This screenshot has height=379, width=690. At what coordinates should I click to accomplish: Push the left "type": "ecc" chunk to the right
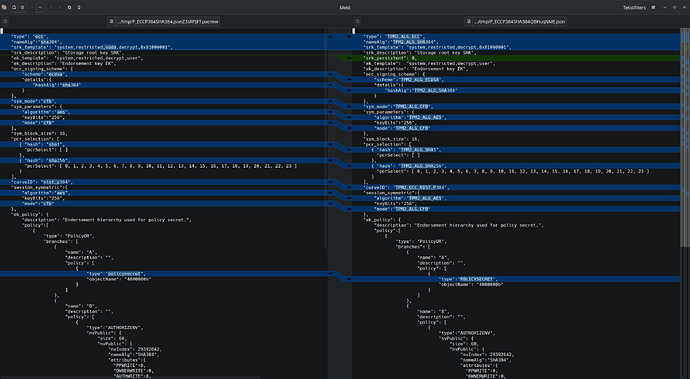coord(330,37)
